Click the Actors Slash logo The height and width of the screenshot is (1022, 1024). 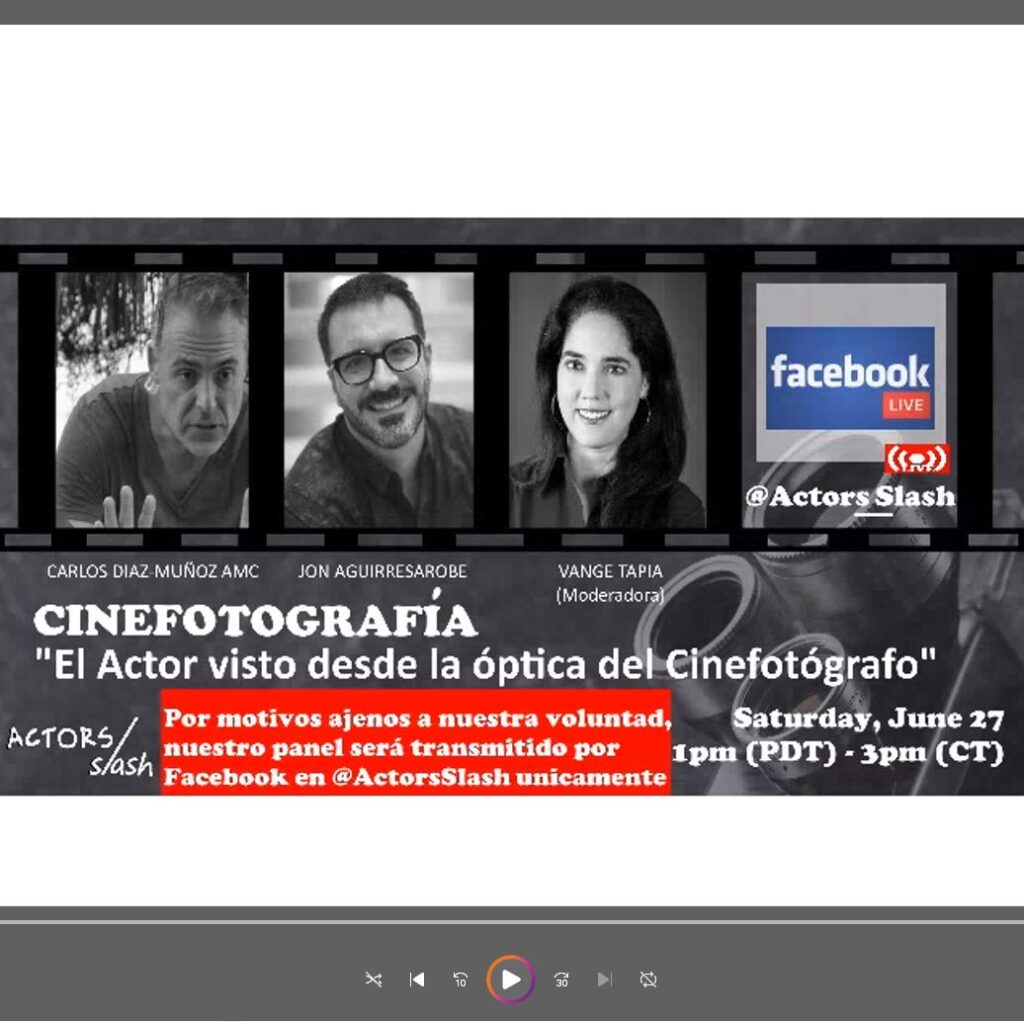[80, 750]
